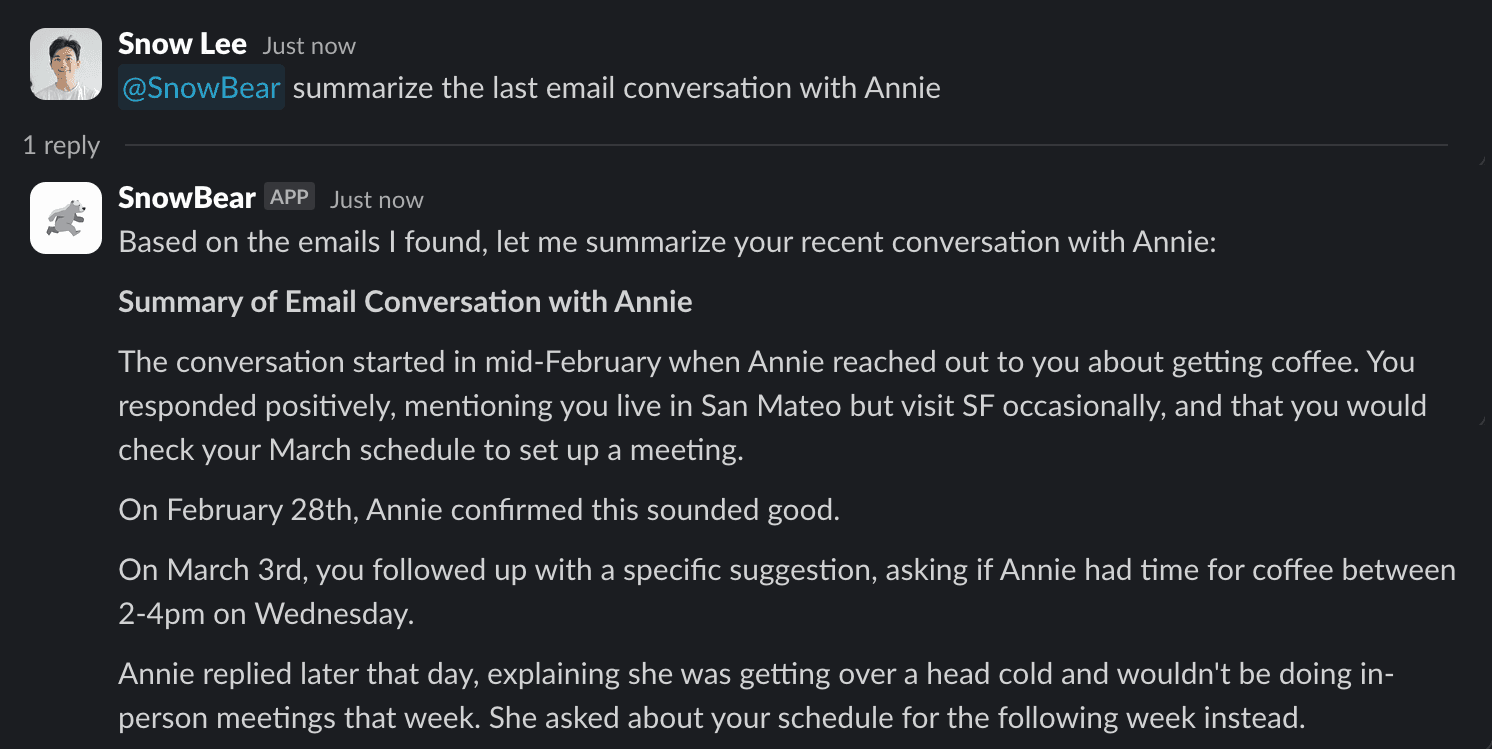This screenshot has width=1492, height=749.
Task: Click the APP badge beside SnowBear
Action: 290,197
